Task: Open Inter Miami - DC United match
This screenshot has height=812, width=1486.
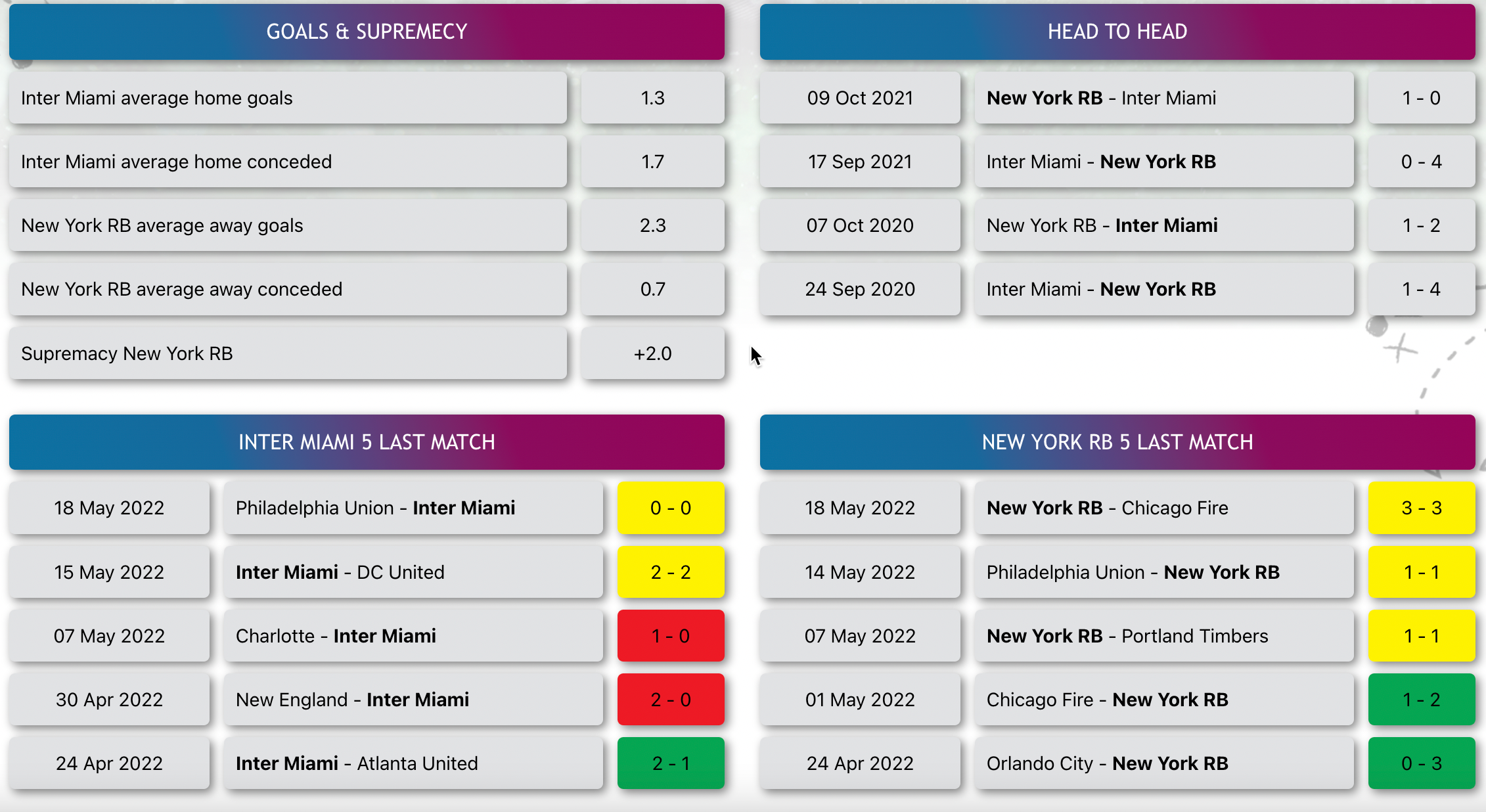Action: point(413,572)
